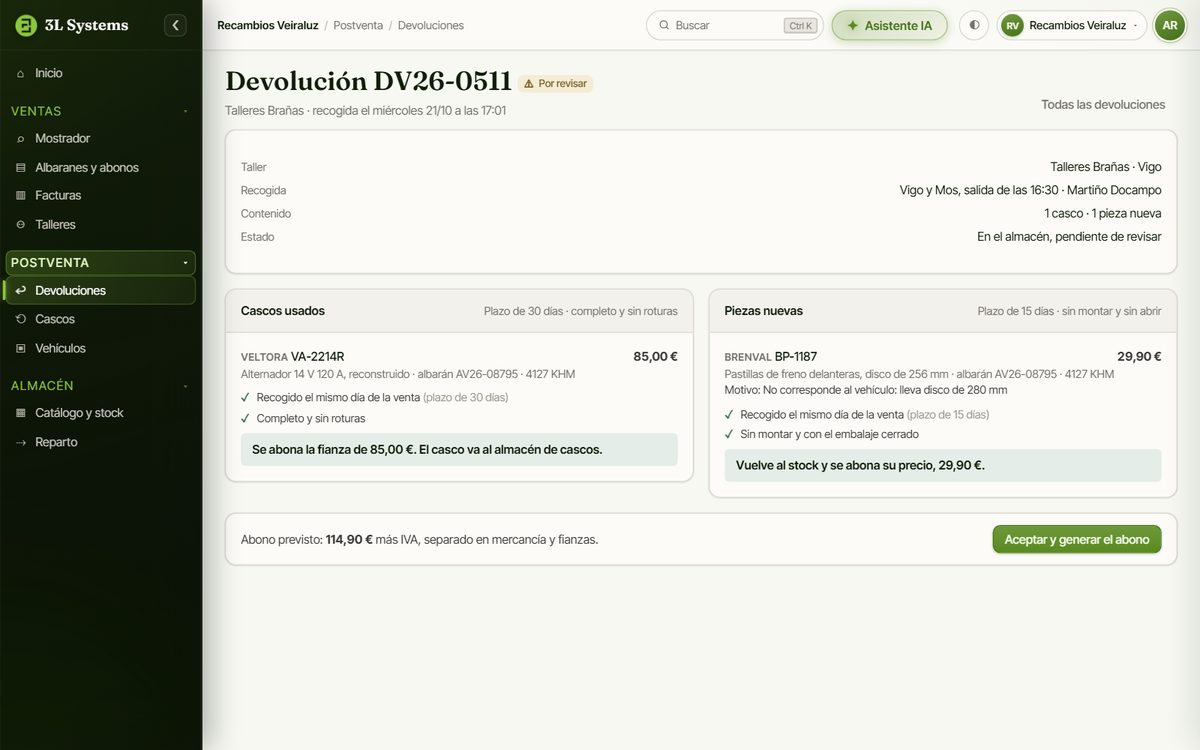The height and width of the screenshot is (750, 1200).
Task: Open Talleres in the sidebar
Action: (x=101, y=224)
